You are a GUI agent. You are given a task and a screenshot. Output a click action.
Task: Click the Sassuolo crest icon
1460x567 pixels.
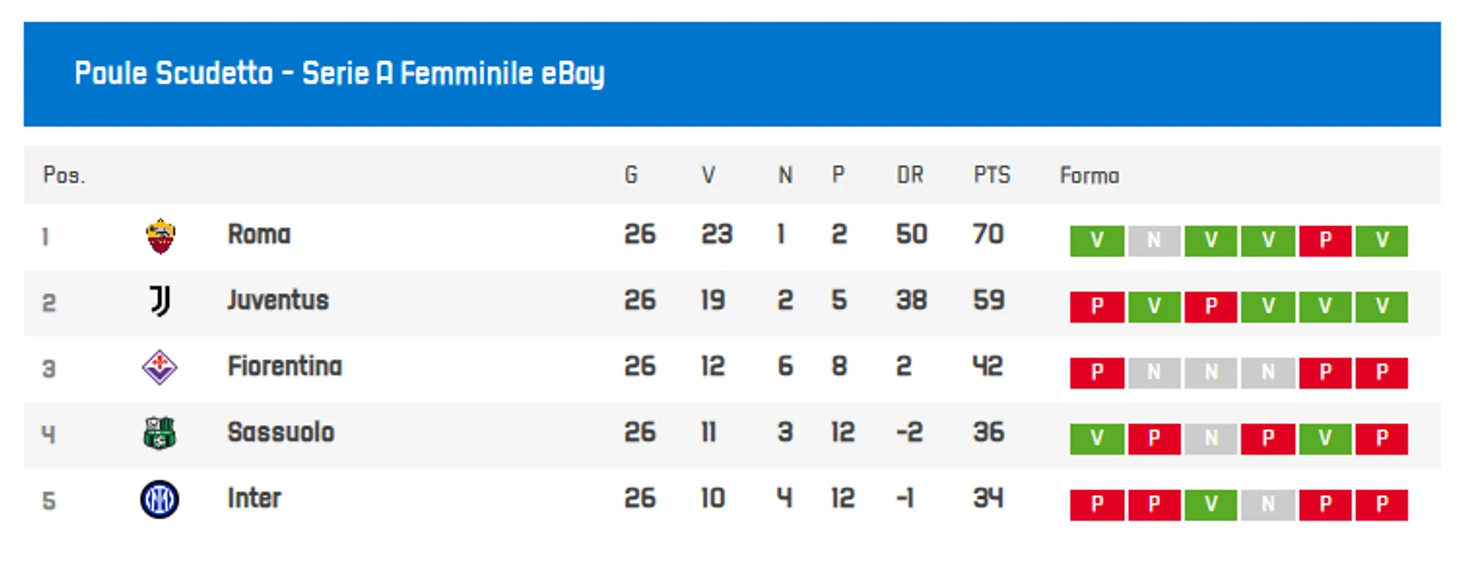pos(160,433)
